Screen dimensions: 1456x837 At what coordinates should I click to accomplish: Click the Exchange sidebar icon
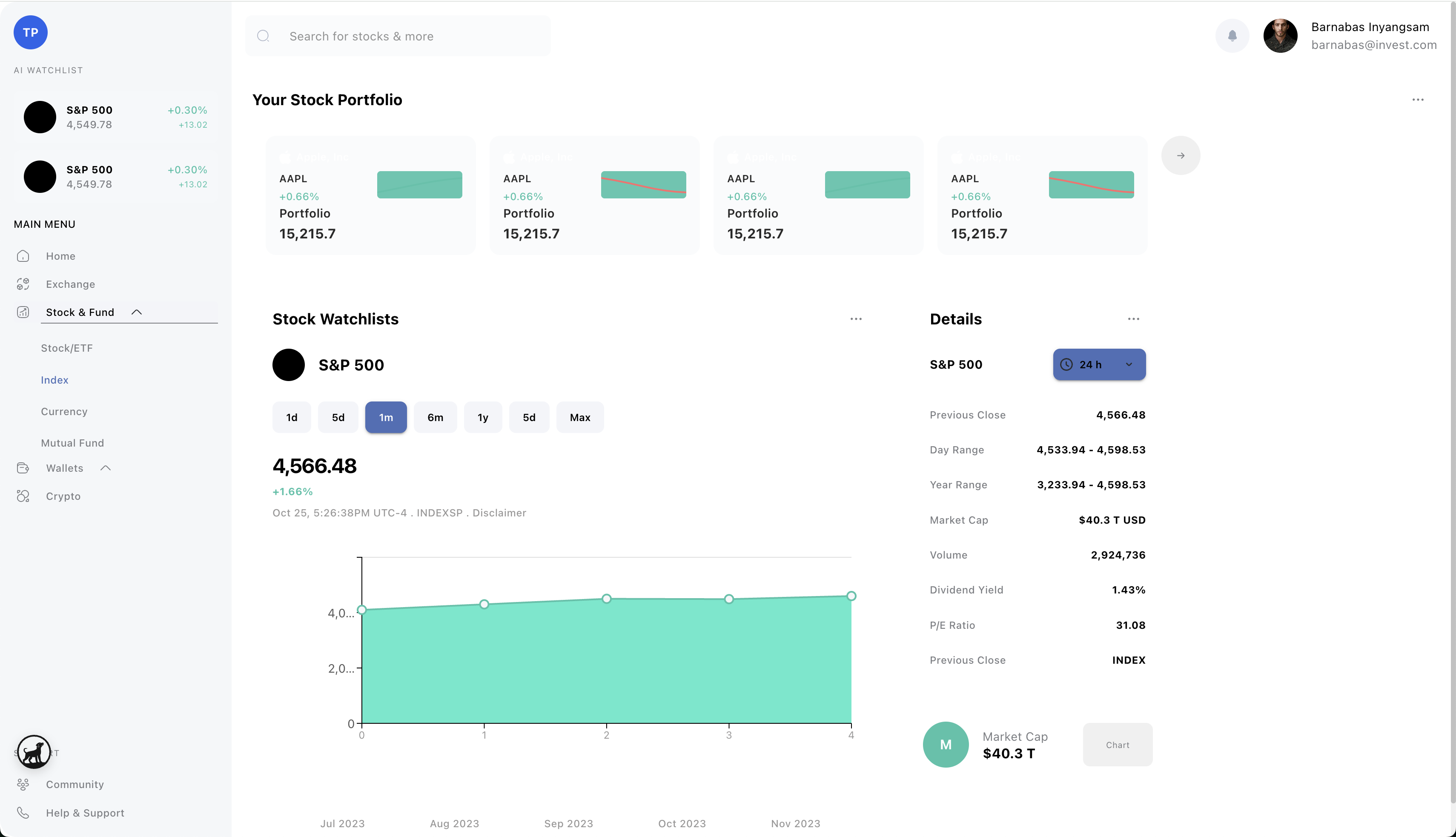pos(23,284)
